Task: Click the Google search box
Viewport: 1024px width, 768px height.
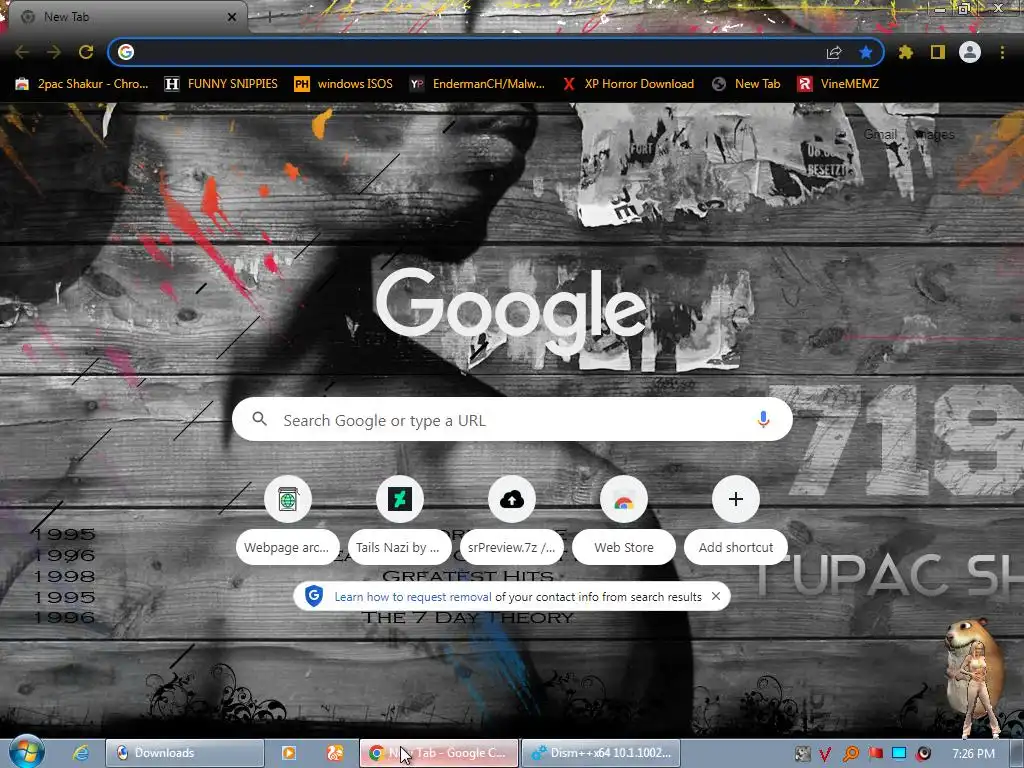Action: (x=512, y=419)
